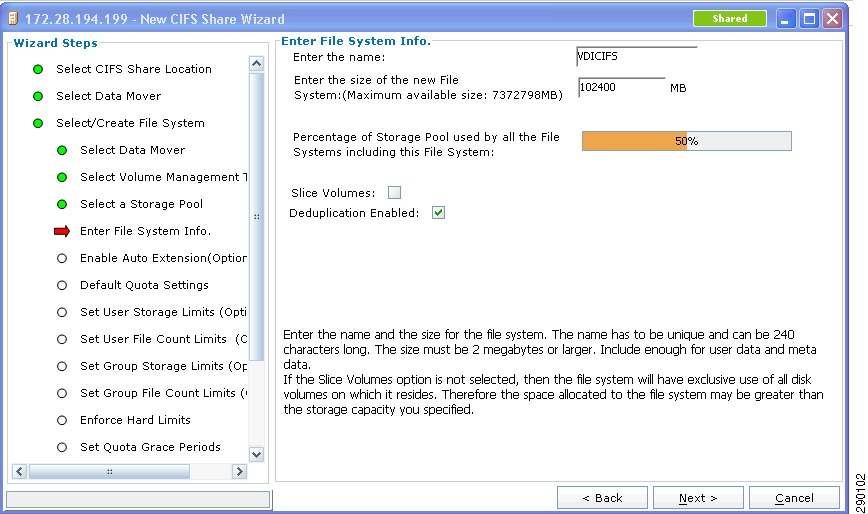Click the file system name input field
Screen dimensions: 868x514
tap(636, 56)
